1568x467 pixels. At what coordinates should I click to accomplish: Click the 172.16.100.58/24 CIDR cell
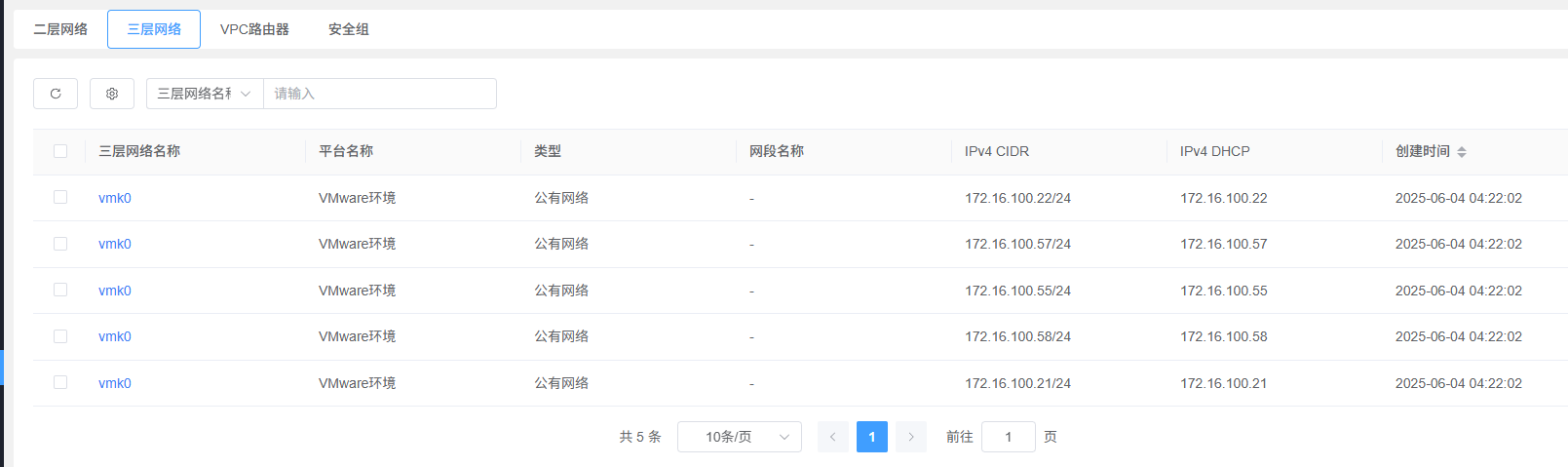[x=1018, y=336]
